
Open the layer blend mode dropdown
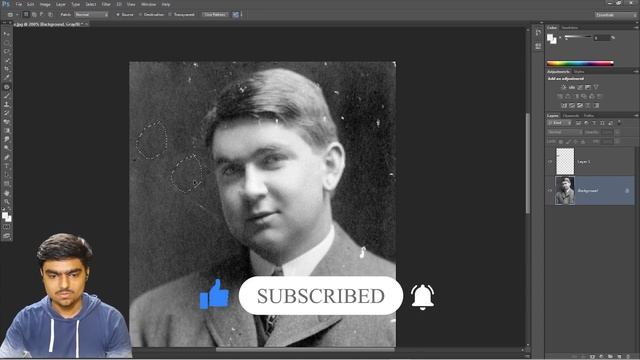[x=564, y=132]
